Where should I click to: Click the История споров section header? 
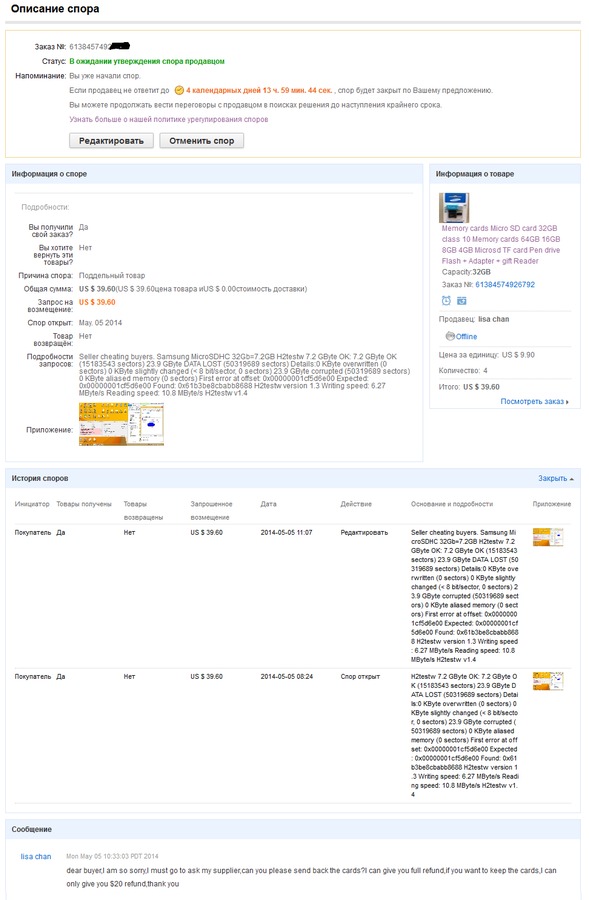tap(40, 478)
